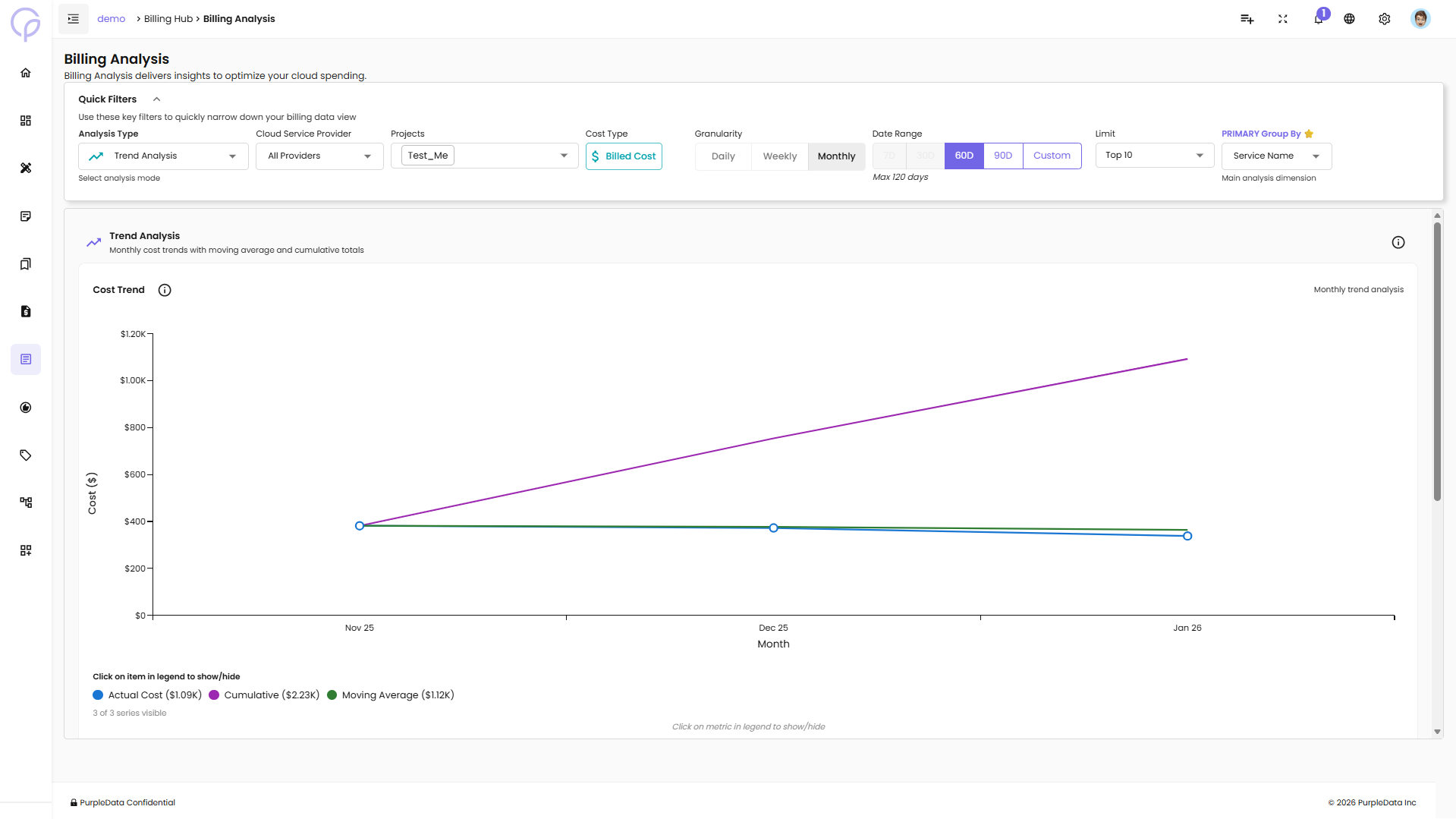Open the Limit Top 10 dropdown
This screenshot has width=1456, height=819.
tap(1153, 156)
